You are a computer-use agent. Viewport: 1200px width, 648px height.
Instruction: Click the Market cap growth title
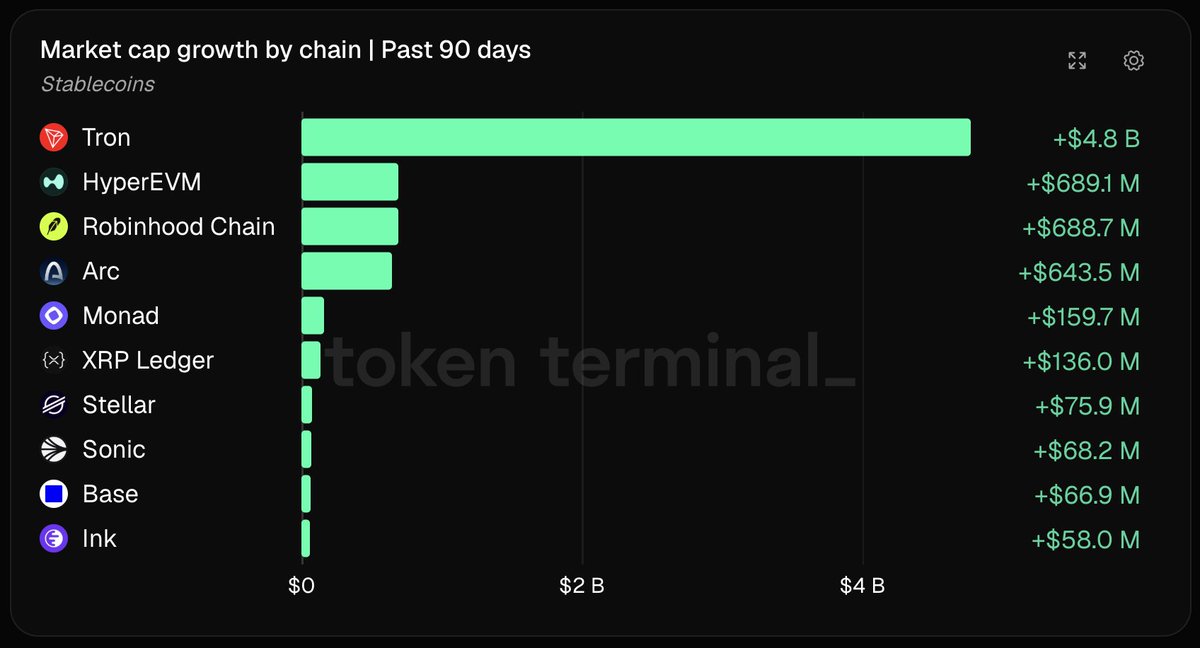pos(285,50)
